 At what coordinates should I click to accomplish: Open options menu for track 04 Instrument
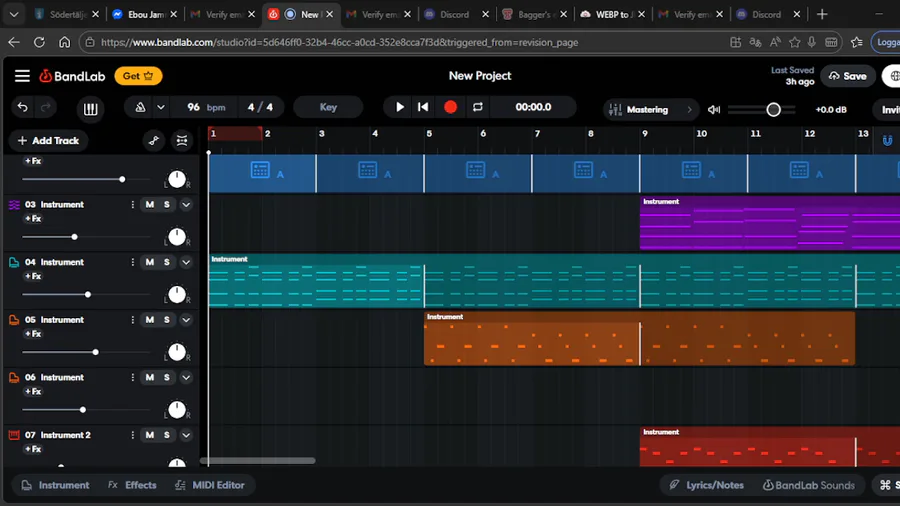pyautogui.click(x=133, y=262)
